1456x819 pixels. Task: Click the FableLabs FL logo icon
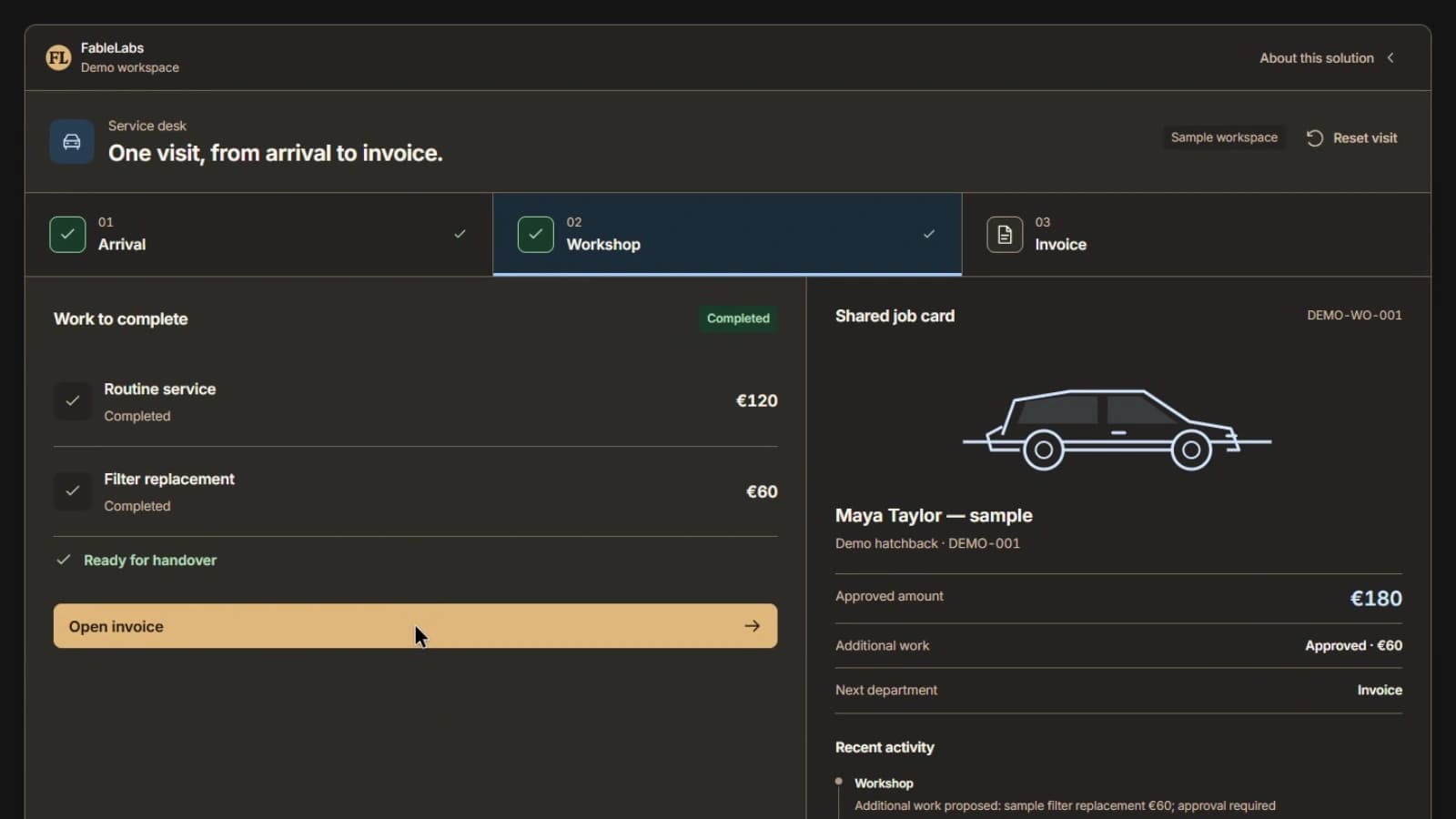point(58,57)
